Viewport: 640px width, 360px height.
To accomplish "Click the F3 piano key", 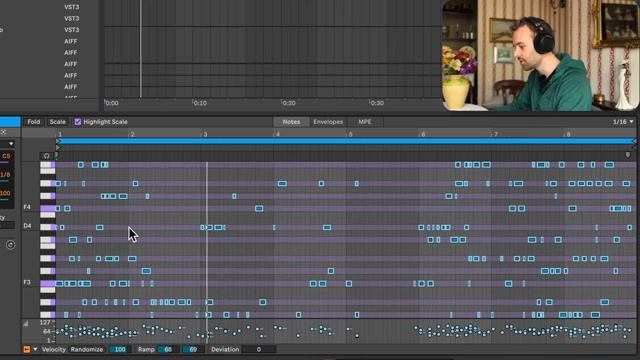I will click(x=47, y=283).
